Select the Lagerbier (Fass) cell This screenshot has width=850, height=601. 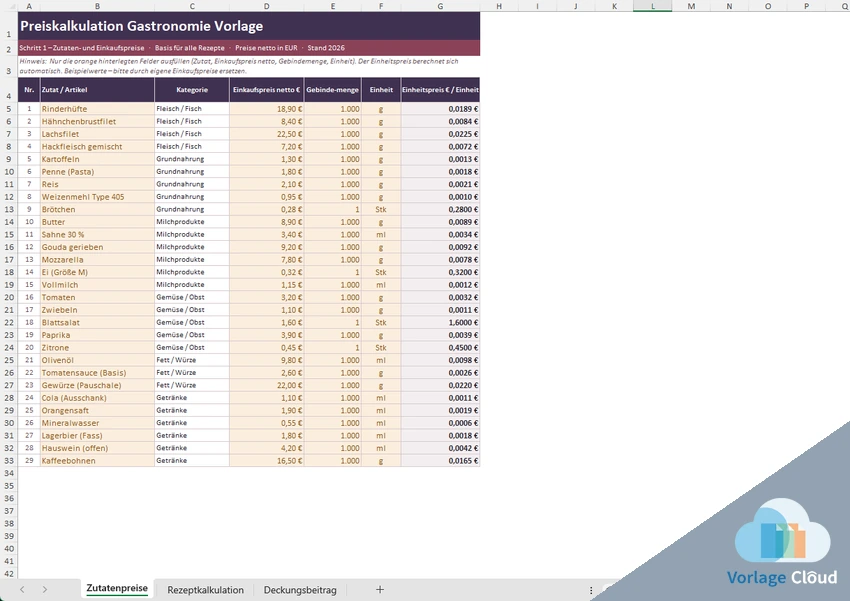(x=97, y=436)
